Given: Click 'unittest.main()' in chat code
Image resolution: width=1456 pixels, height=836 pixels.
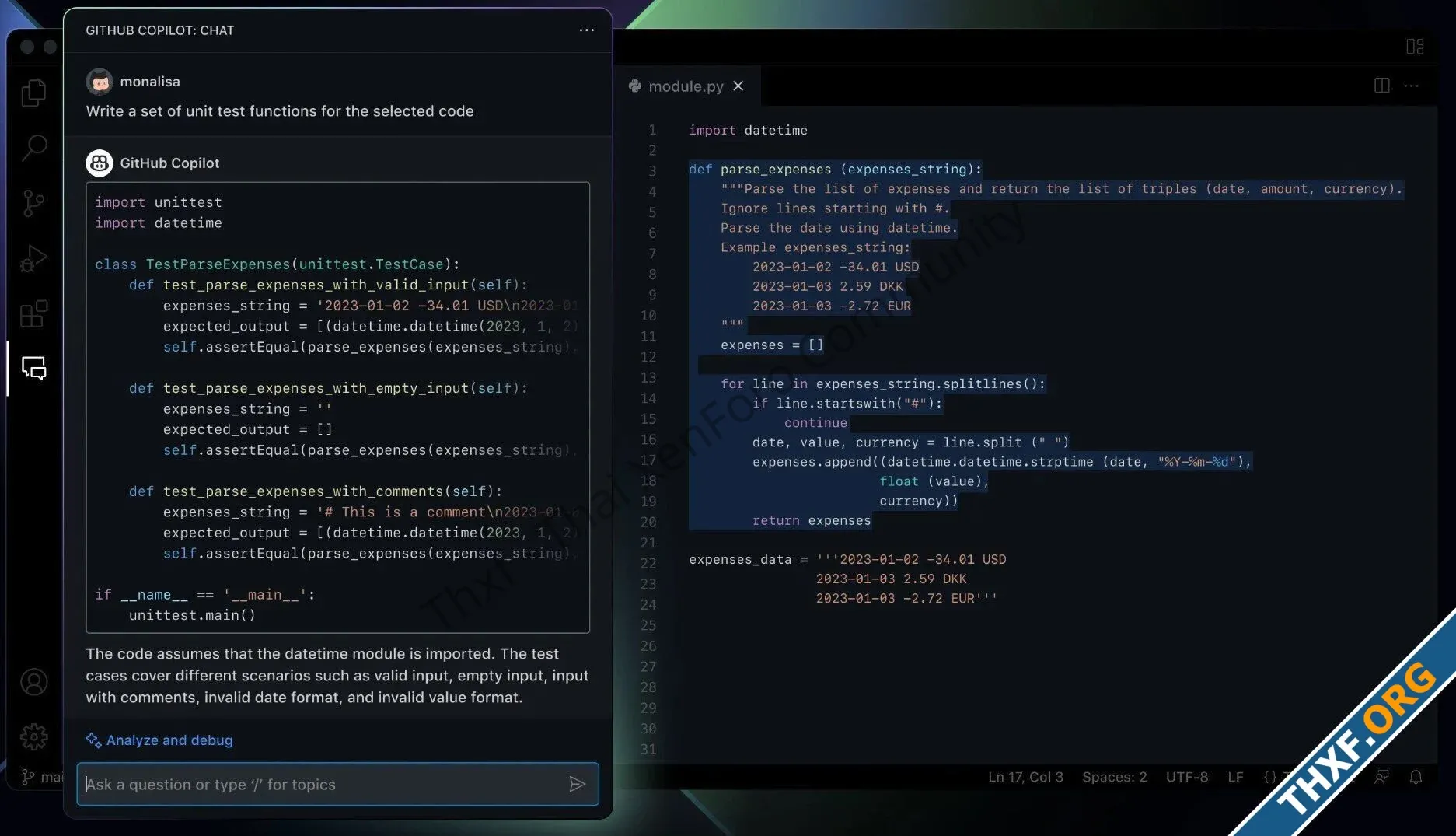Looking at the screenshot, I should (192, 615).
